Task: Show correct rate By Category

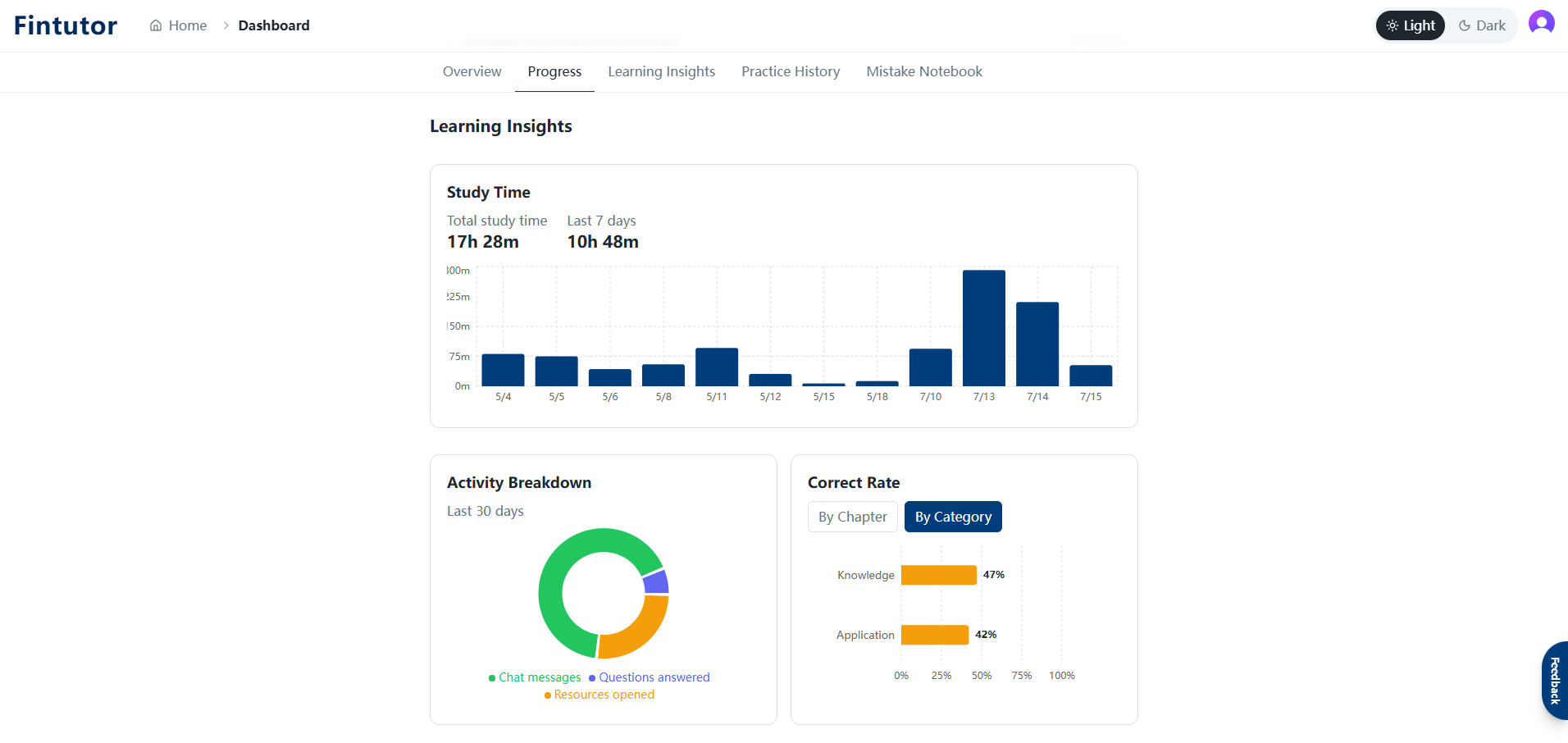Action: tap(953, 517)
